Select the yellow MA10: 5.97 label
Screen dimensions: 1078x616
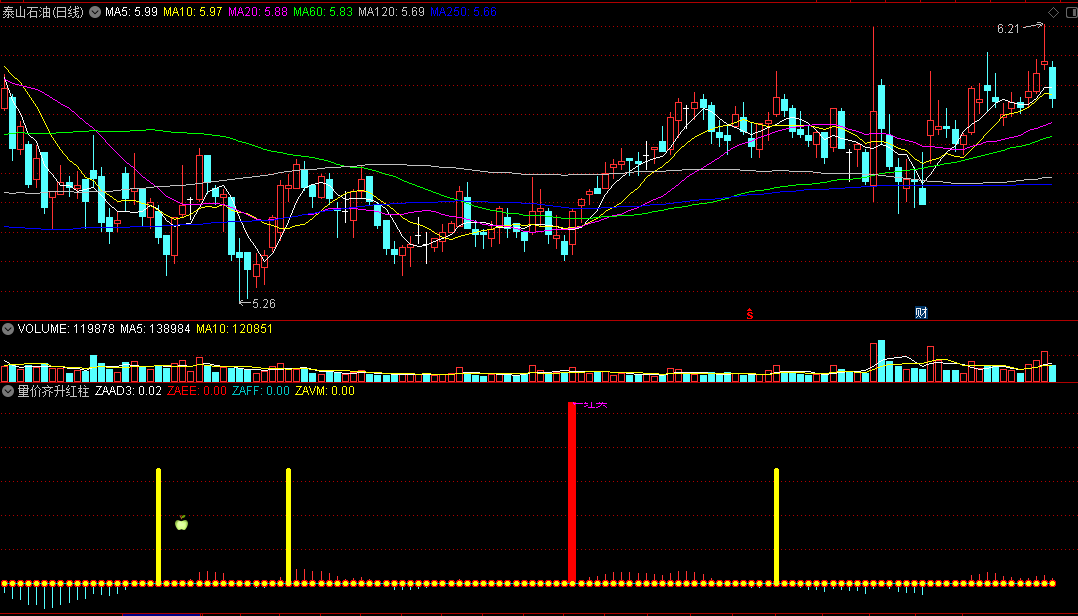click(x=192, y=12)
